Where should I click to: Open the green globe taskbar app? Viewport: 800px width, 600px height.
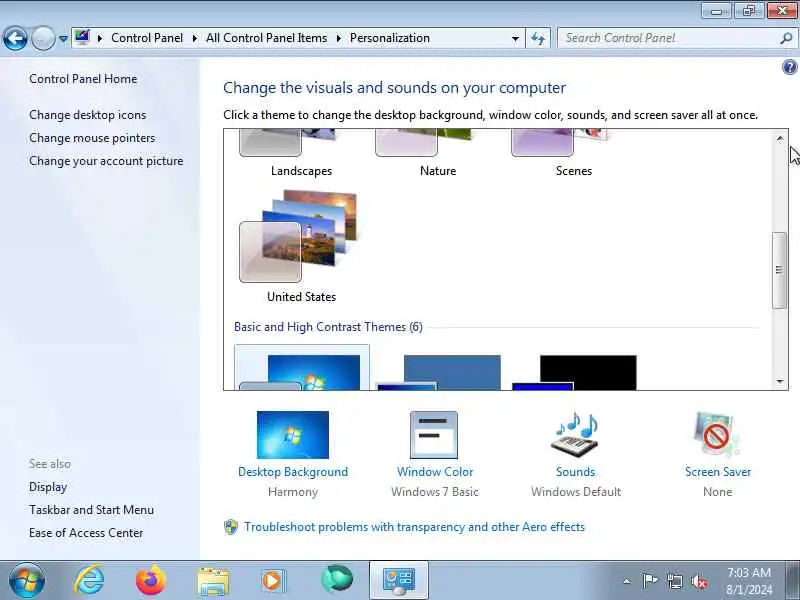click(337, 580)
